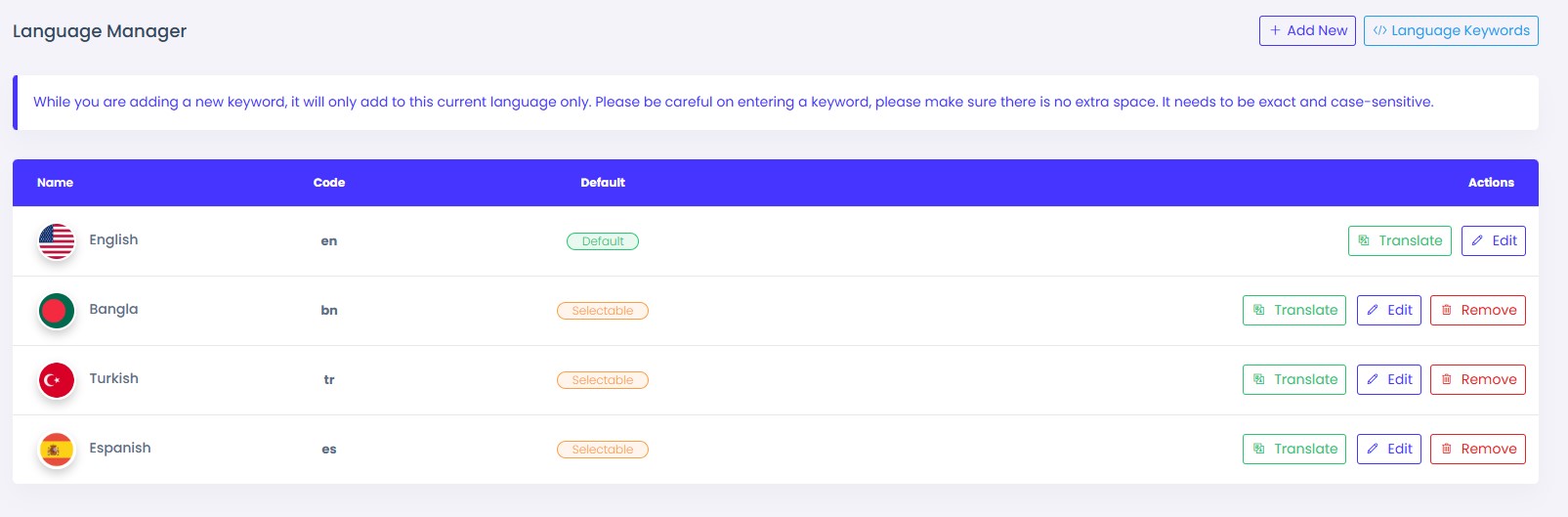Click the Selectable badge for Bangla
1568x517 pixels.
coord(603,311)
